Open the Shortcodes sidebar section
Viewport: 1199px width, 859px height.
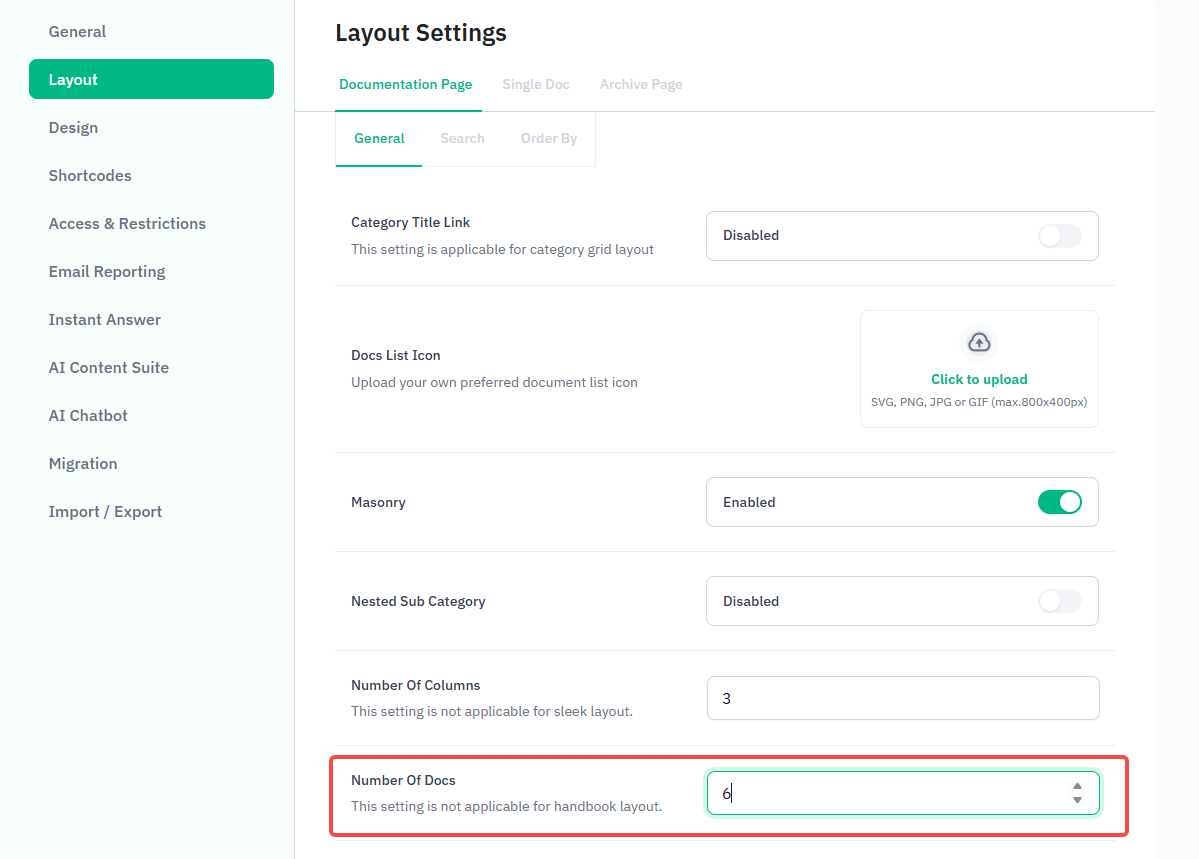(x=90, y=176)
